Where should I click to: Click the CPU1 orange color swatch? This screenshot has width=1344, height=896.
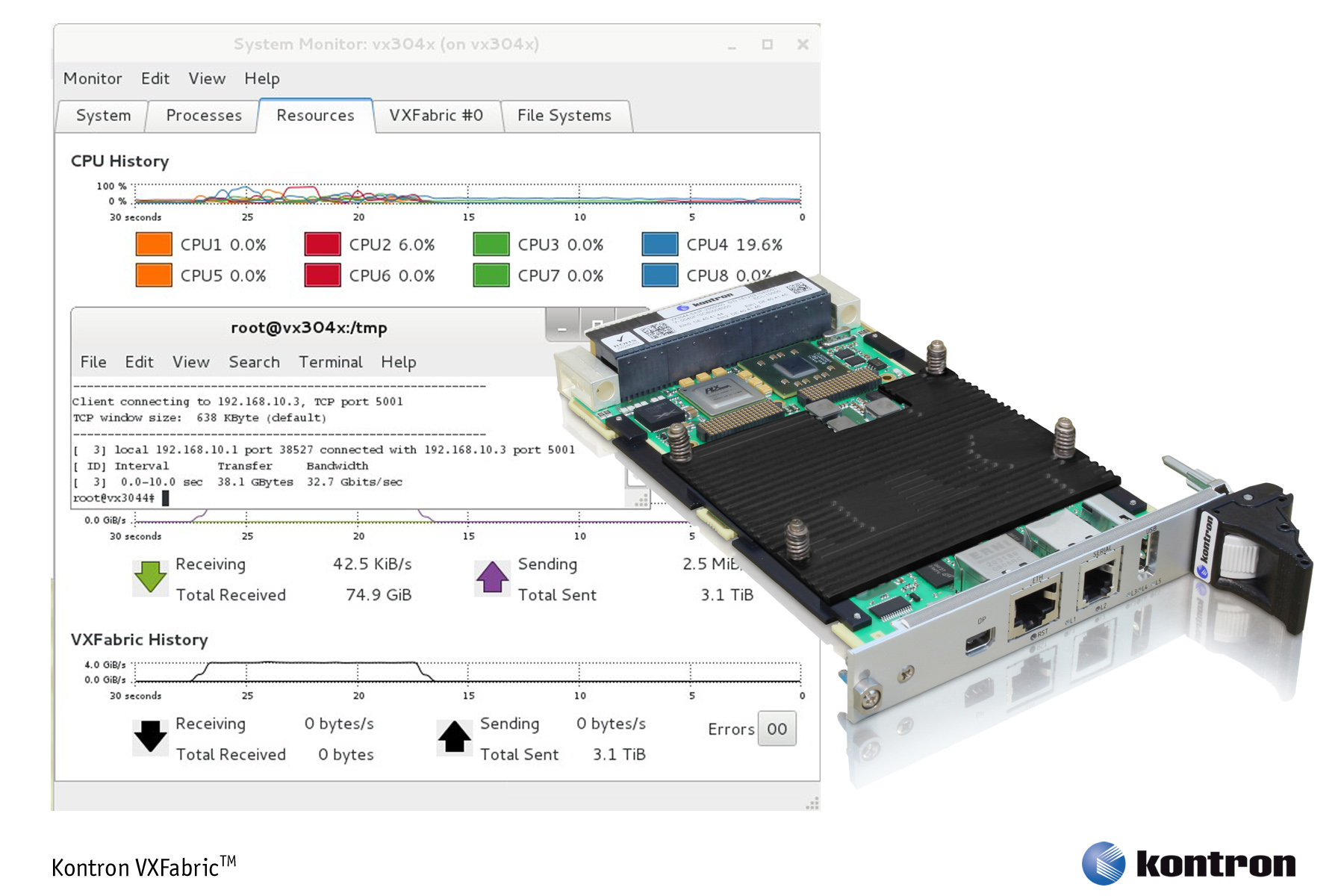tap(154, 245)
